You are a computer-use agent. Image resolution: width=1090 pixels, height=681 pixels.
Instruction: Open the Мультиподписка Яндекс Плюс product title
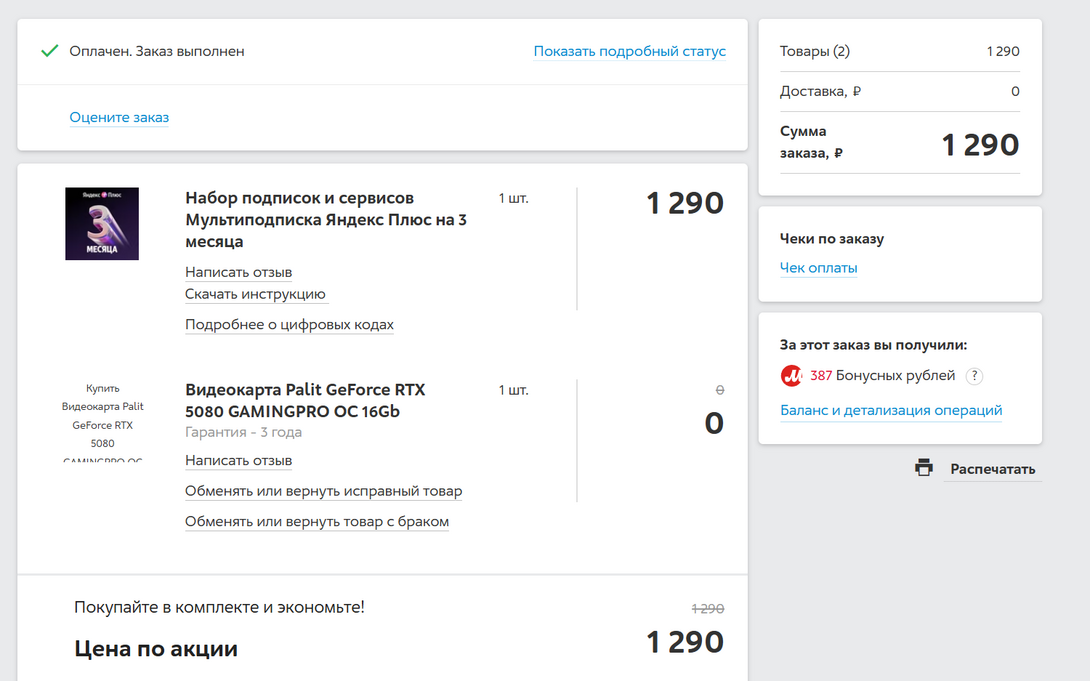tap(326, 220)
